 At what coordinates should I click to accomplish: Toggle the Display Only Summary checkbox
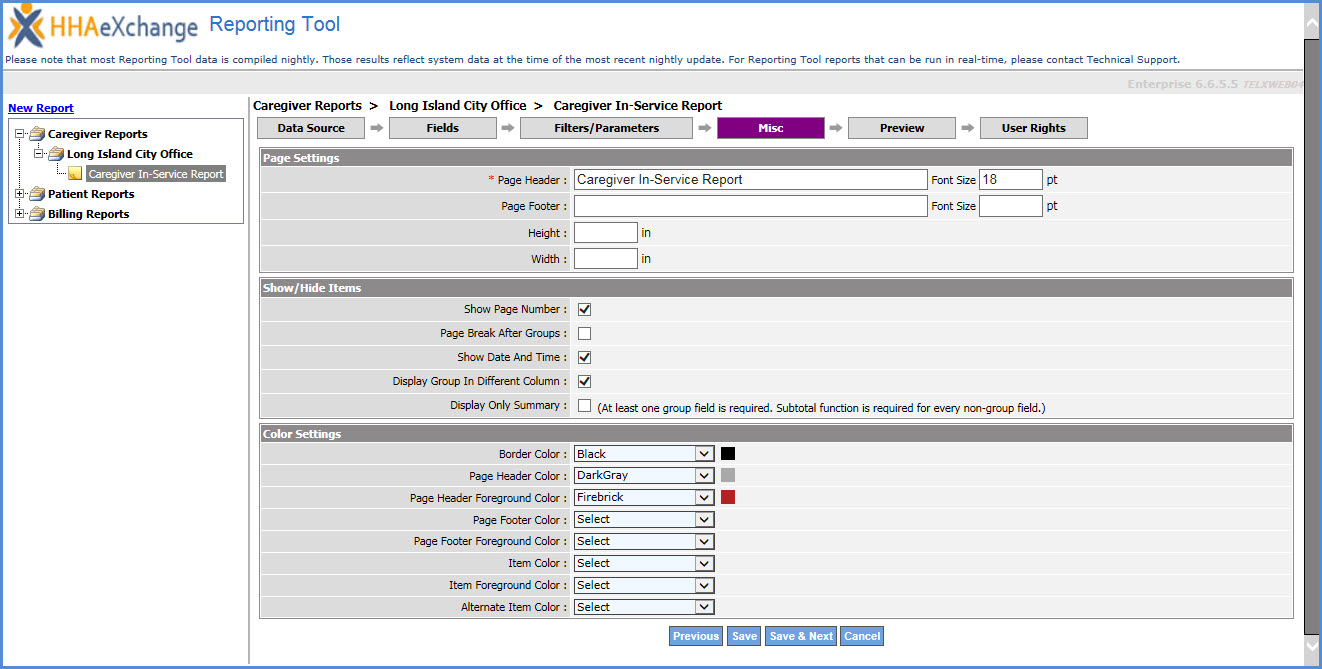(584, 406)
